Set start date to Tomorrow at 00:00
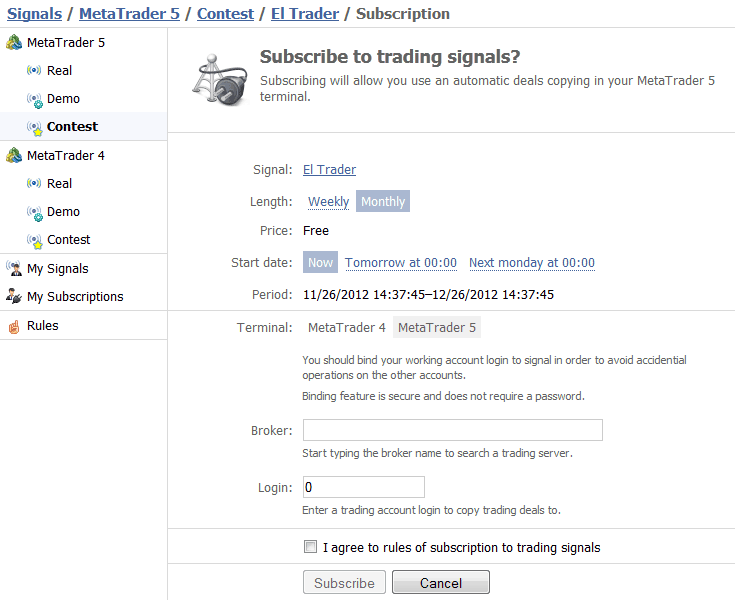Screen dimensions: 735x600 [401, 263]
